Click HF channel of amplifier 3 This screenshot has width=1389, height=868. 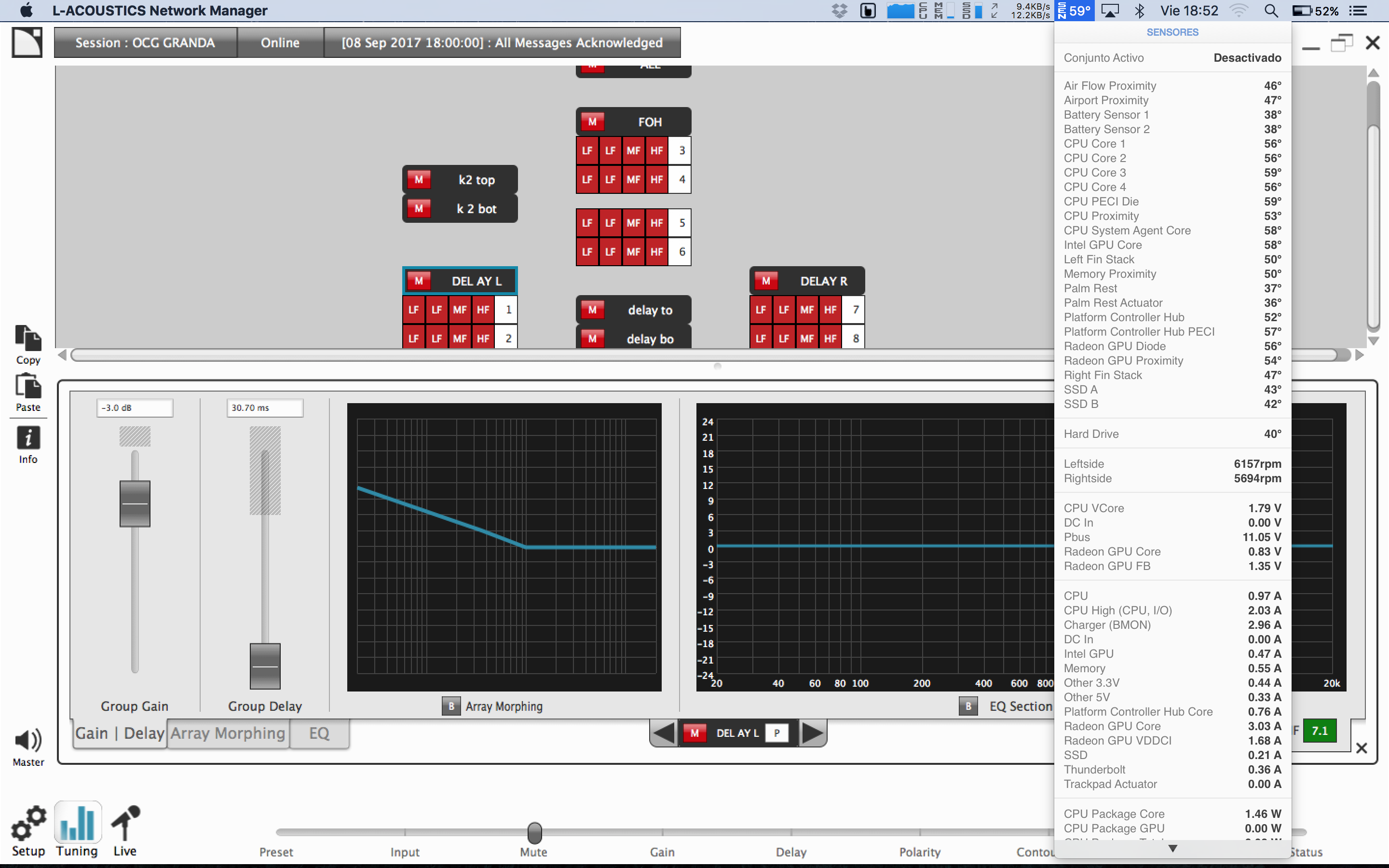coord(656,150)
